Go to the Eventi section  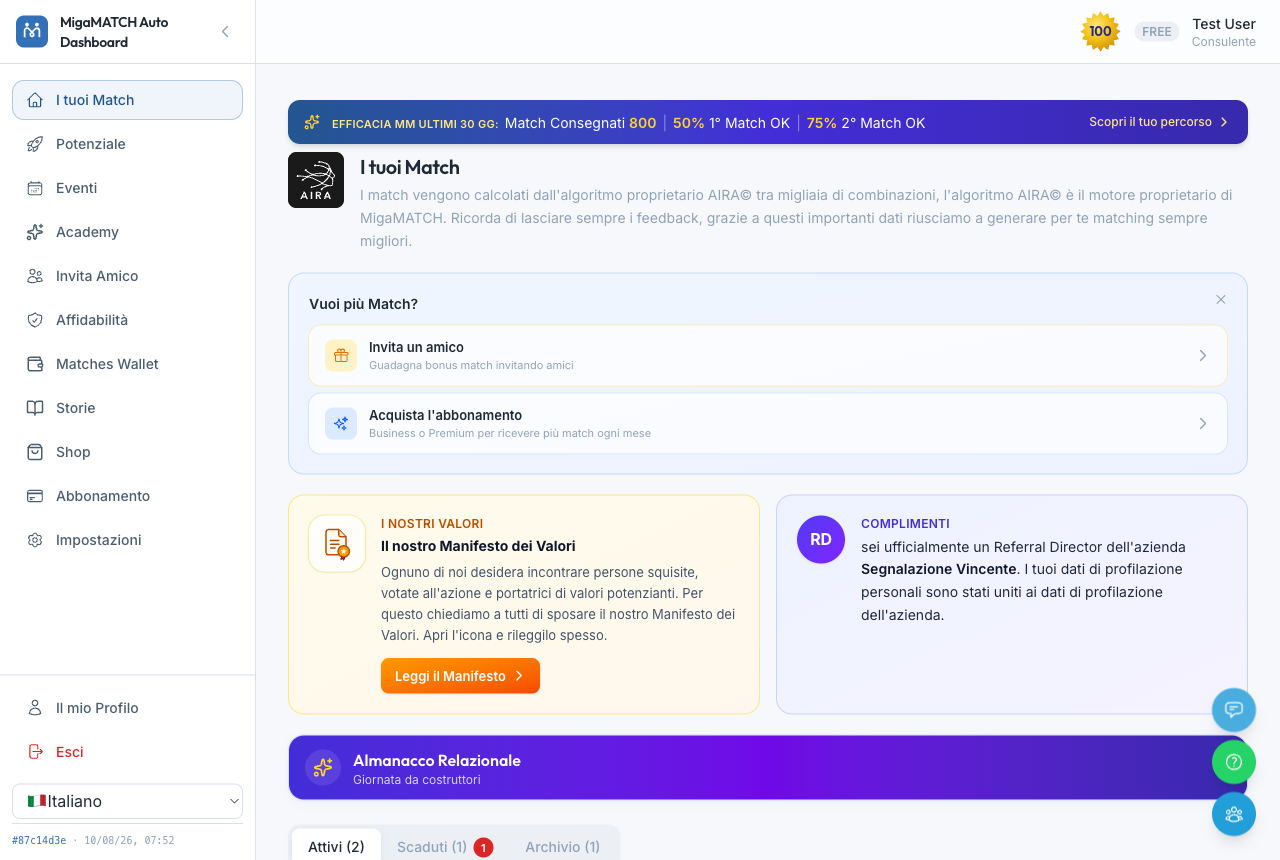click(127, 188)
